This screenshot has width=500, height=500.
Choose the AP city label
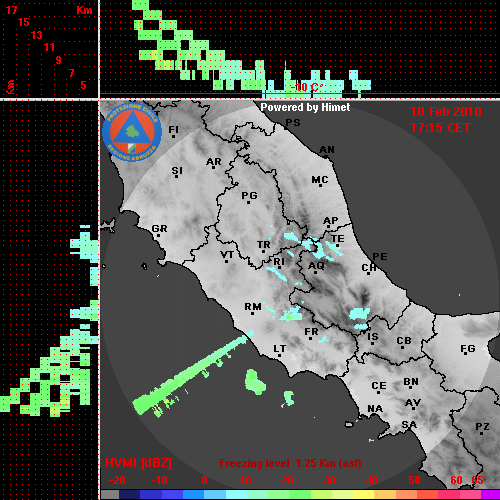(331, 220)
